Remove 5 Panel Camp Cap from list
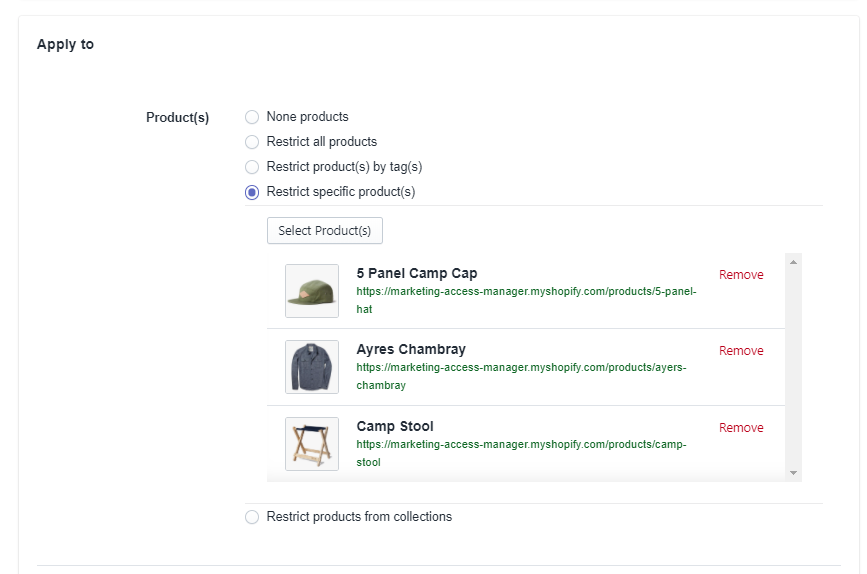 click(x=741, y=275)
